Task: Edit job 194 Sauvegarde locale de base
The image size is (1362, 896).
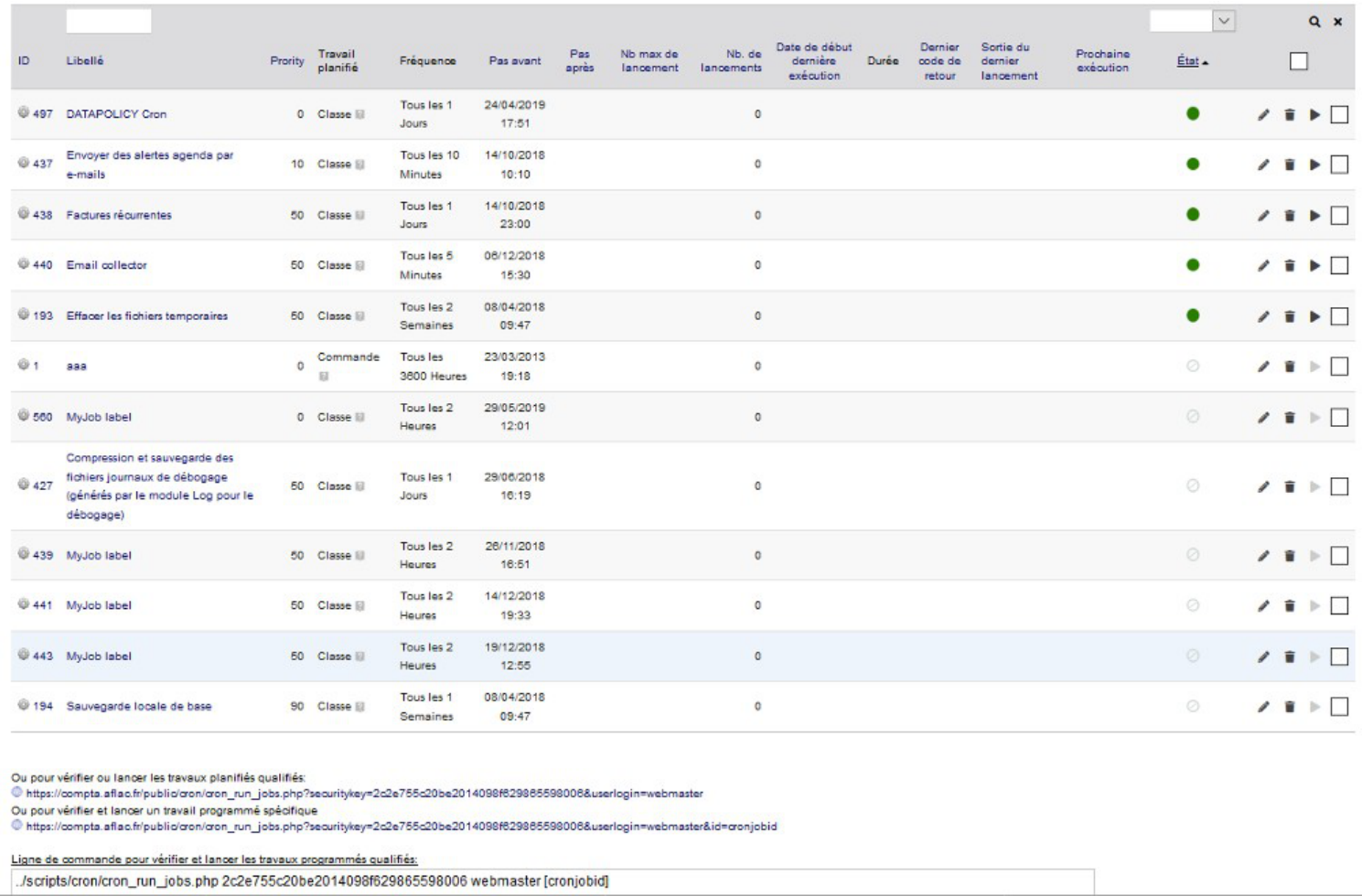Action: tap(1263, 707)
